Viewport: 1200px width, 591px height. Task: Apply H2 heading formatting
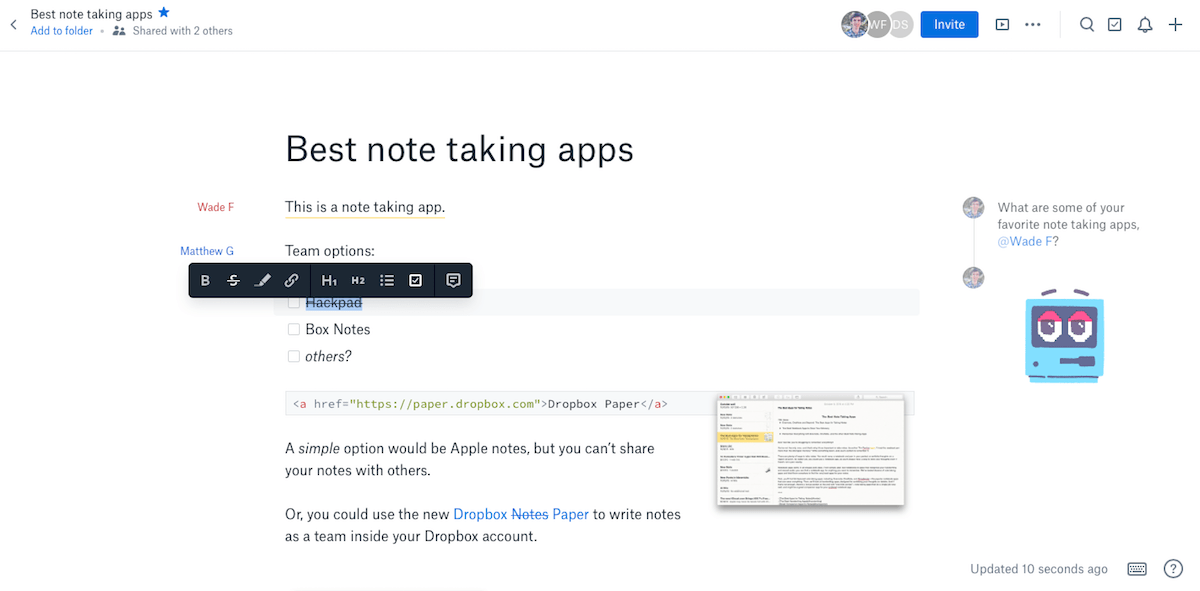point(358,281)
